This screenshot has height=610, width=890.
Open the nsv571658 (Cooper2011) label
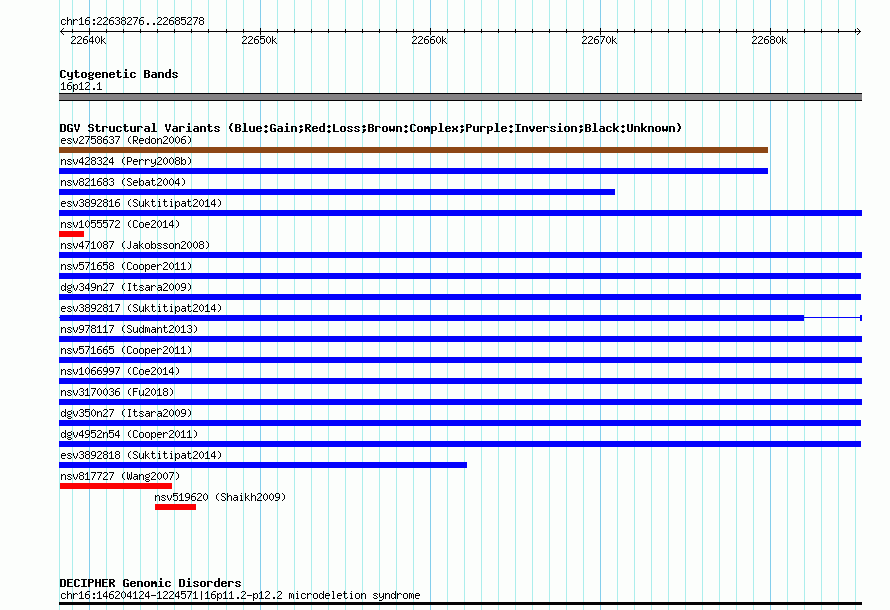[x=126, y=266]
